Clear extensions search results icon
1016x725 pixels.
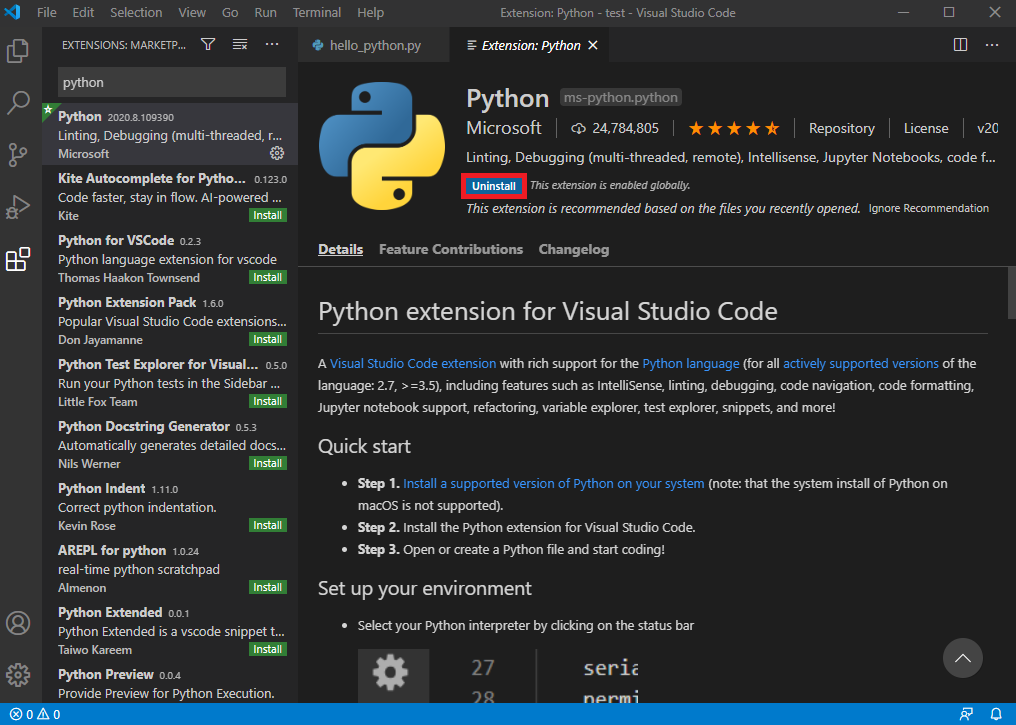(x=240, y=45)
